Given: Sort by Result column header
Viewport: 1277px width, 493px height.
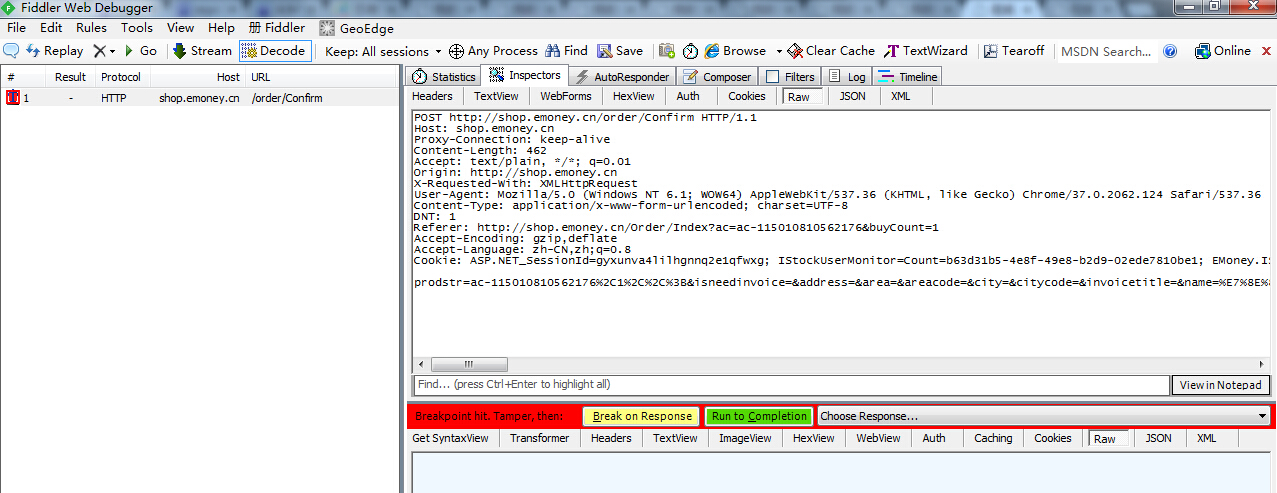Looking at the screenshot, I should click(70, 77).
